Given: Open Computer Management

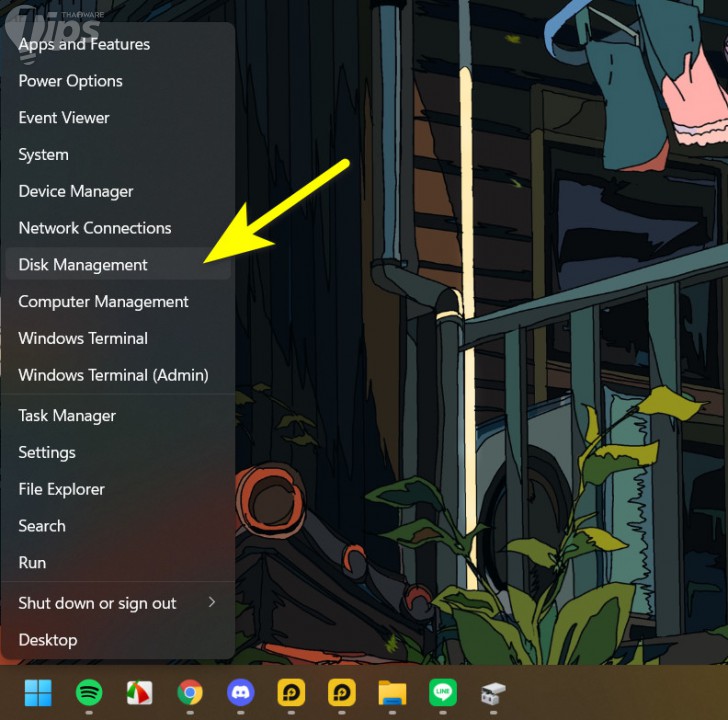Looking at the screenshot, I should [x=118, y=301].
